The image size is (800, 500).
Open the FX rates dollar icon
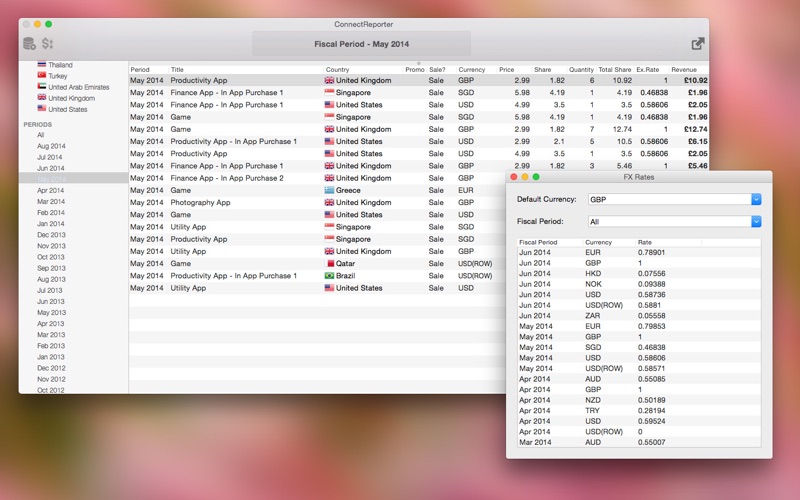point(47,44)
